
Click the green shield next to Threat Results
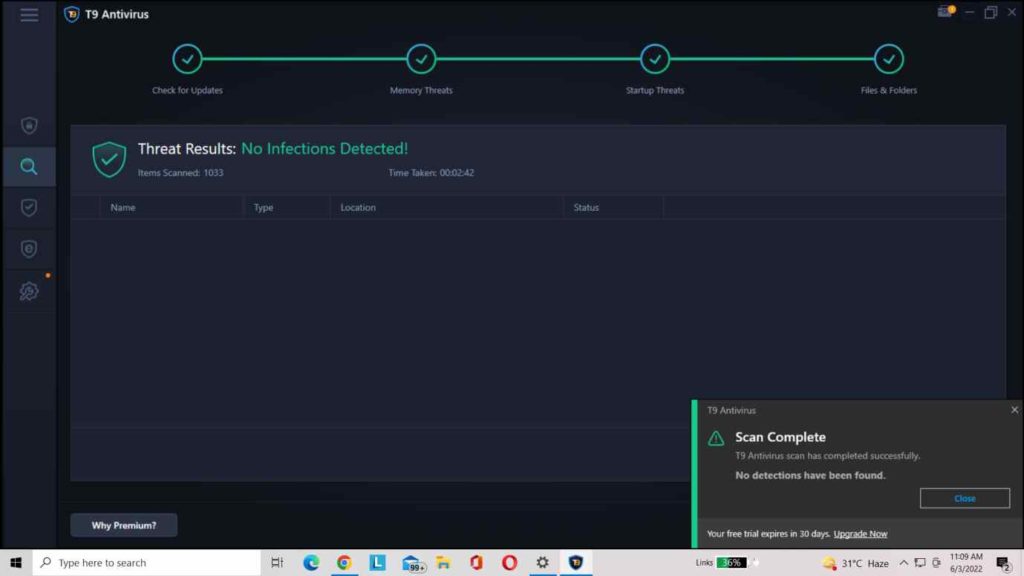pyautogui.click(x=109, y=159)
